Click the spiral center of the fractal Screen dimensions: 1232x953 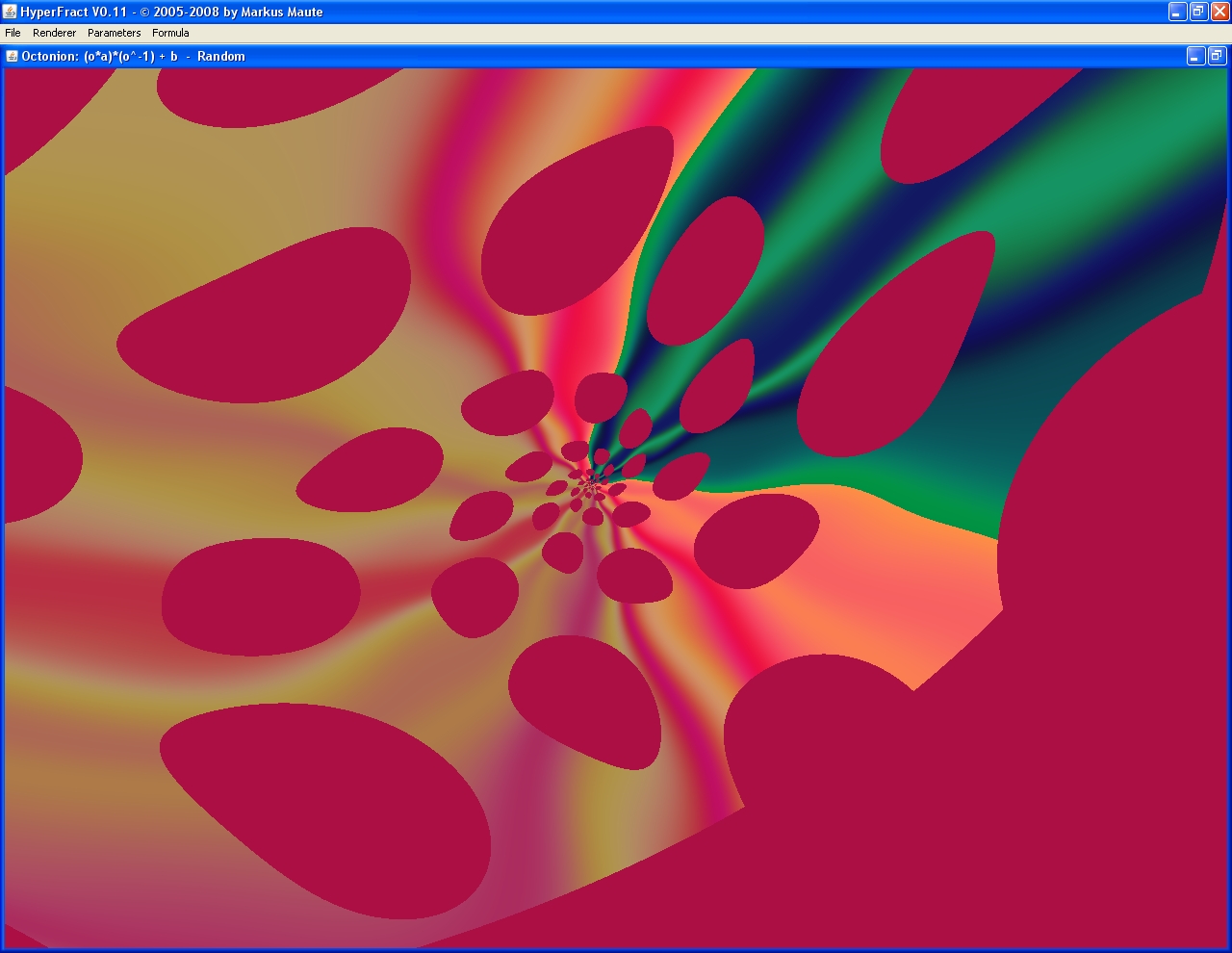click(590, 481)
